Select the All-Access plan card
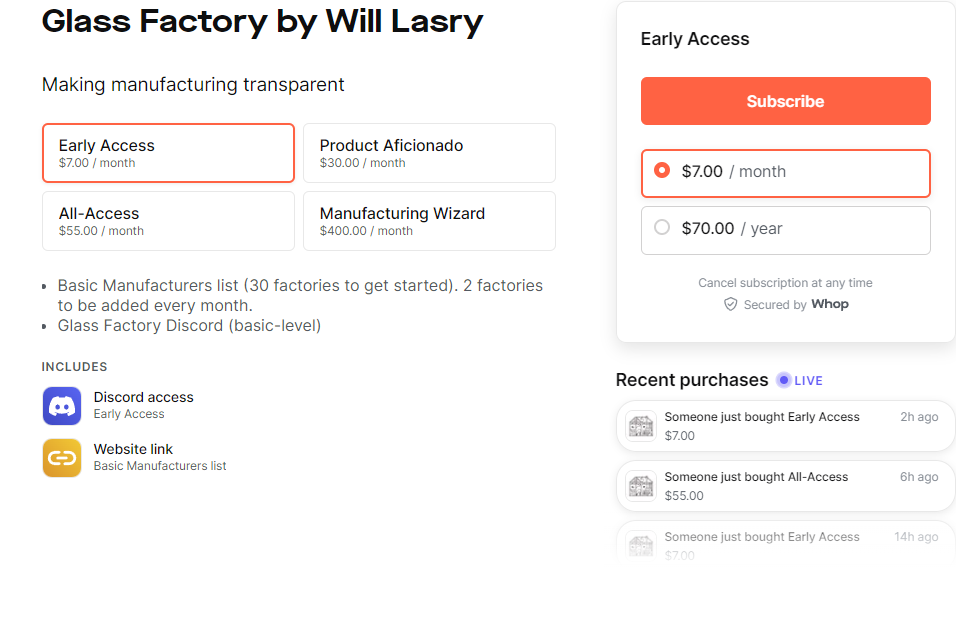Screen dimensions: 956x617 click(167, 220)
